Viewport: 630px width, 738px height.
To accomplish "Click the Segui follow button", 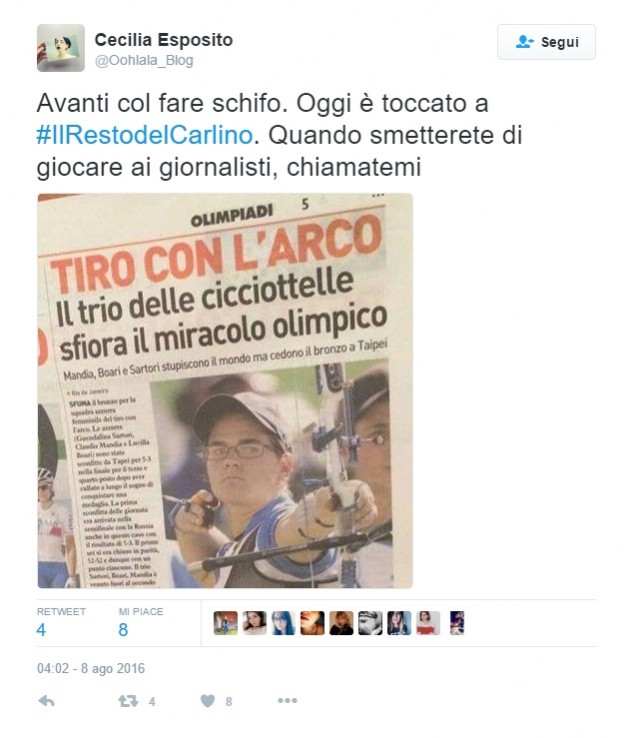I will coord(546,42).
